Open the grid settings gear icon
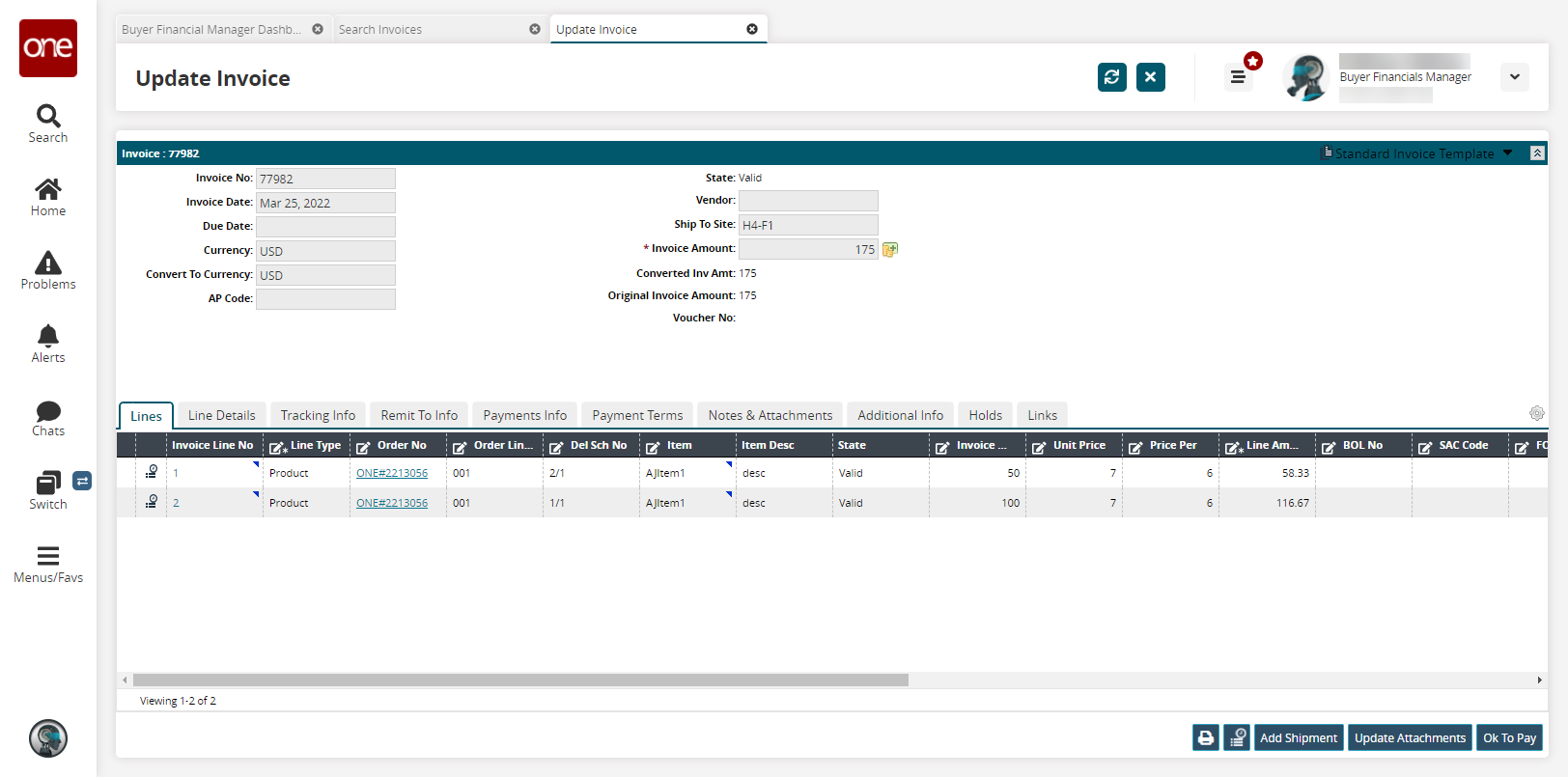Image resolution: width=1568 pixels, height=777 pixels. 1536,414
